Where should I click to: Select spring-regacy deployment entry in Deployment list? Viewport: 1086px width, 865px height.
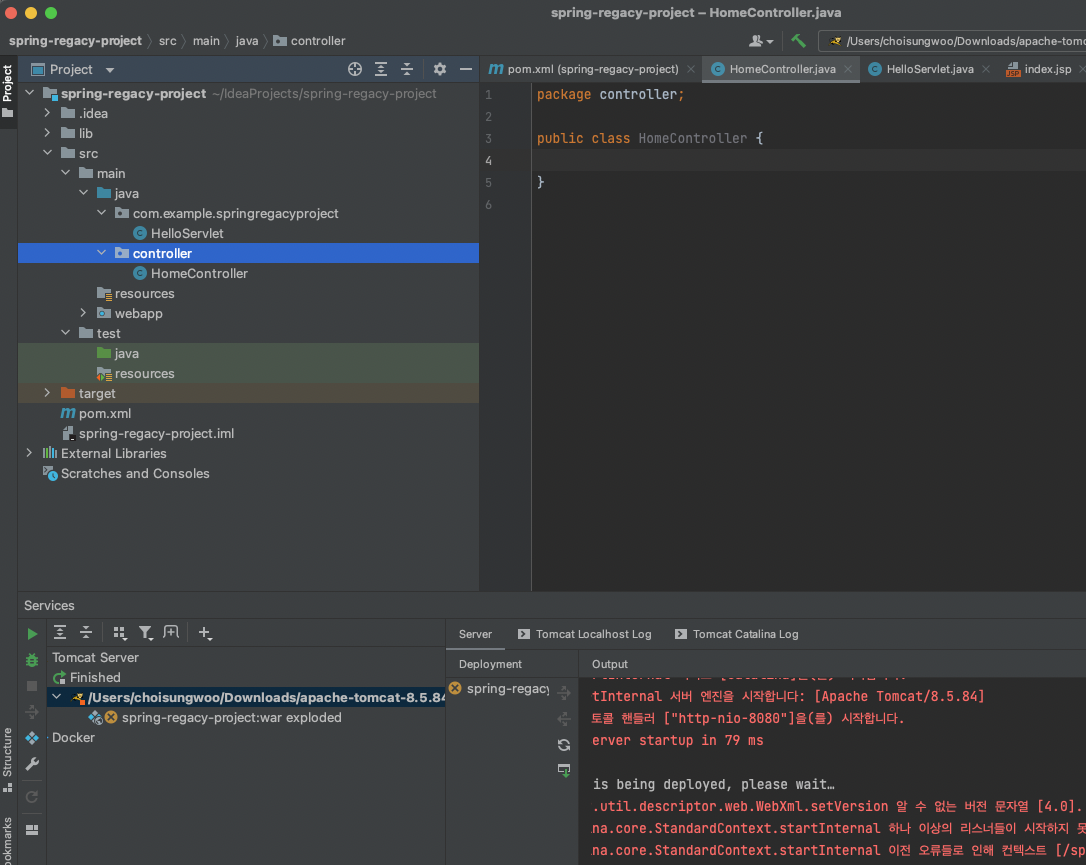[x=499, y=688]
